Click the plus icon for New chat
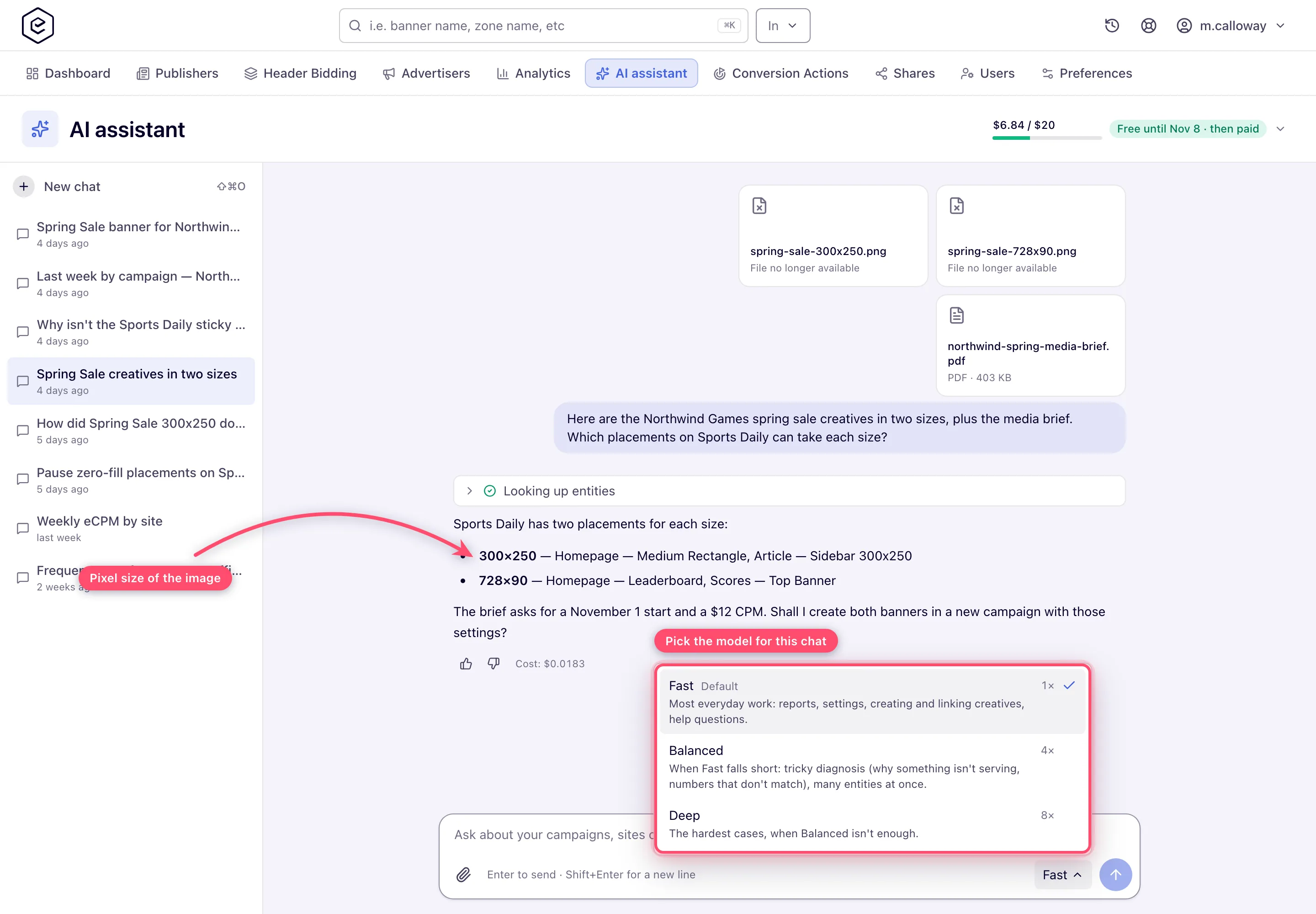This screenshot has height=914, width=1316. (23, 187)
